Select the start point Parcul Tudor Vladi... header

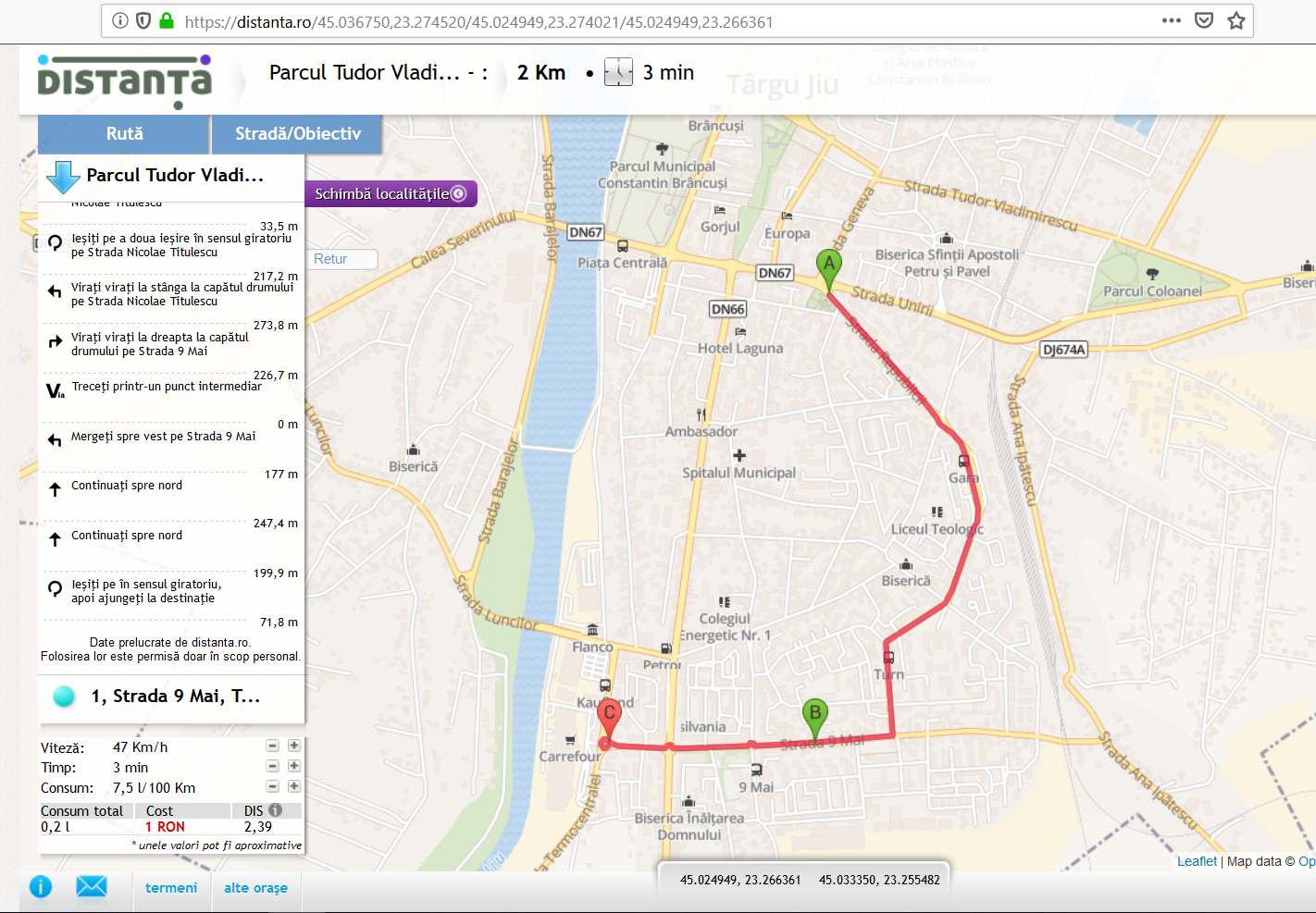[x=174, y=176]
